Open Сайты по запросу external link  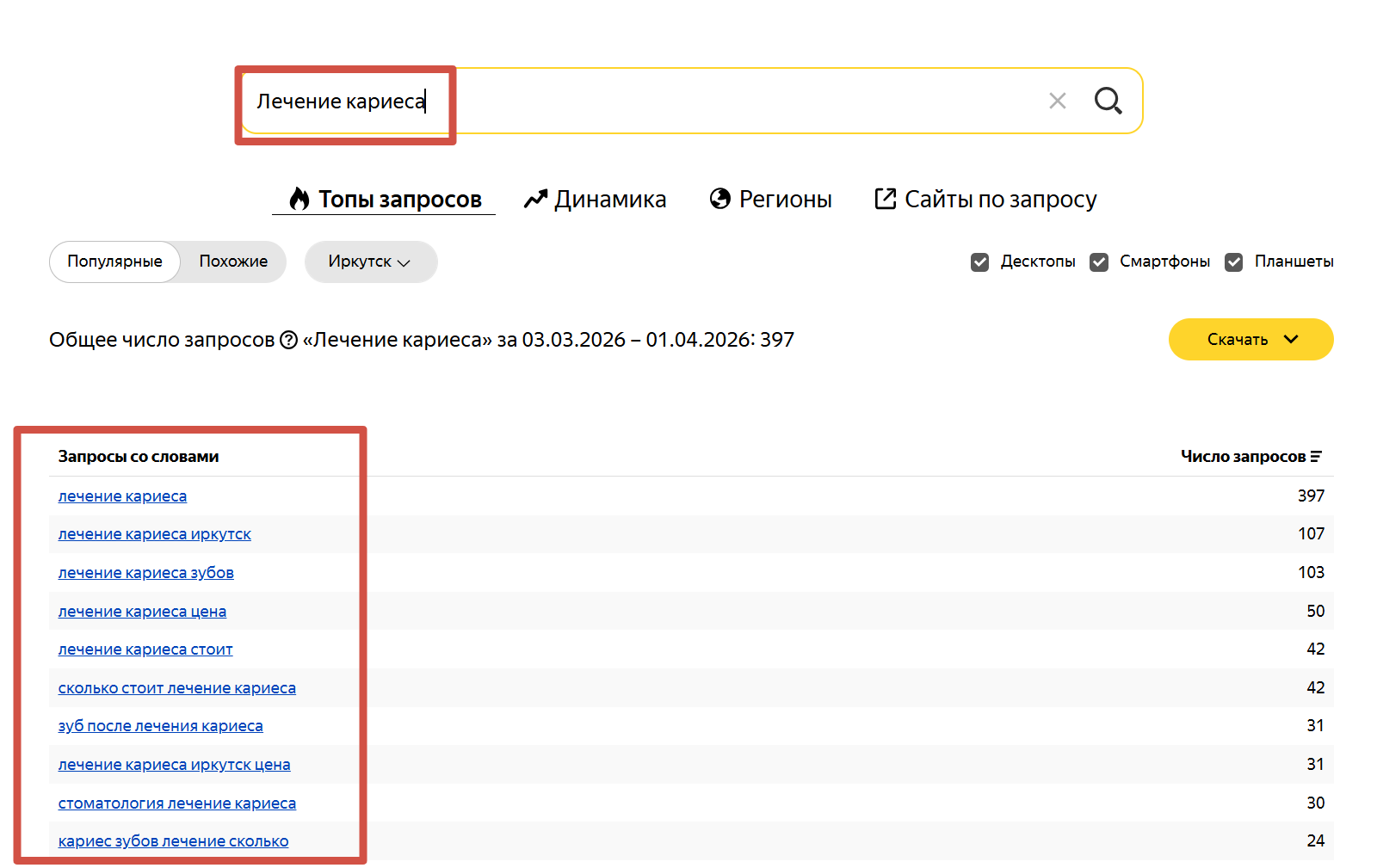[985, 200]
